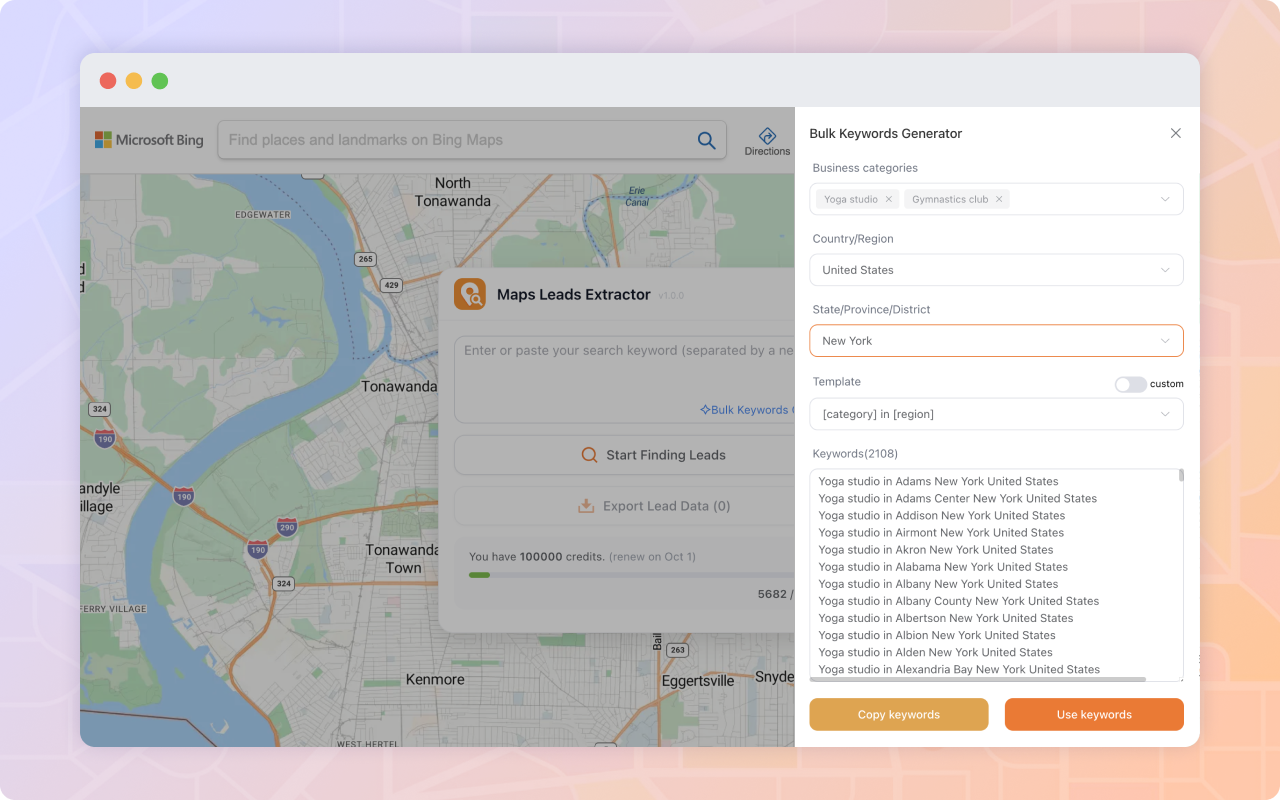Click the Bing Maps search magnifier icon

point(706,140)
